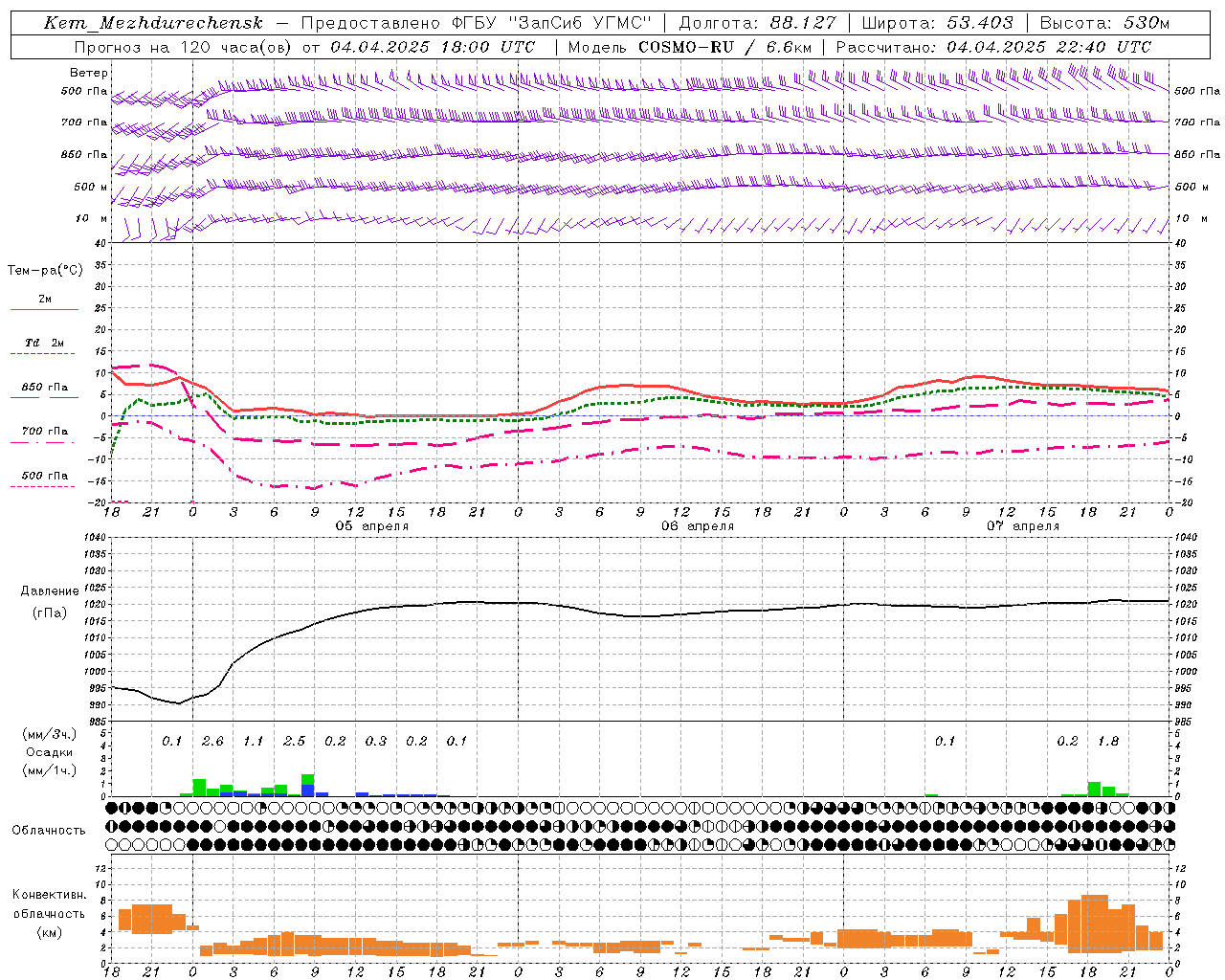Click the Td 2м dew point legend label

tap(45, 343)
